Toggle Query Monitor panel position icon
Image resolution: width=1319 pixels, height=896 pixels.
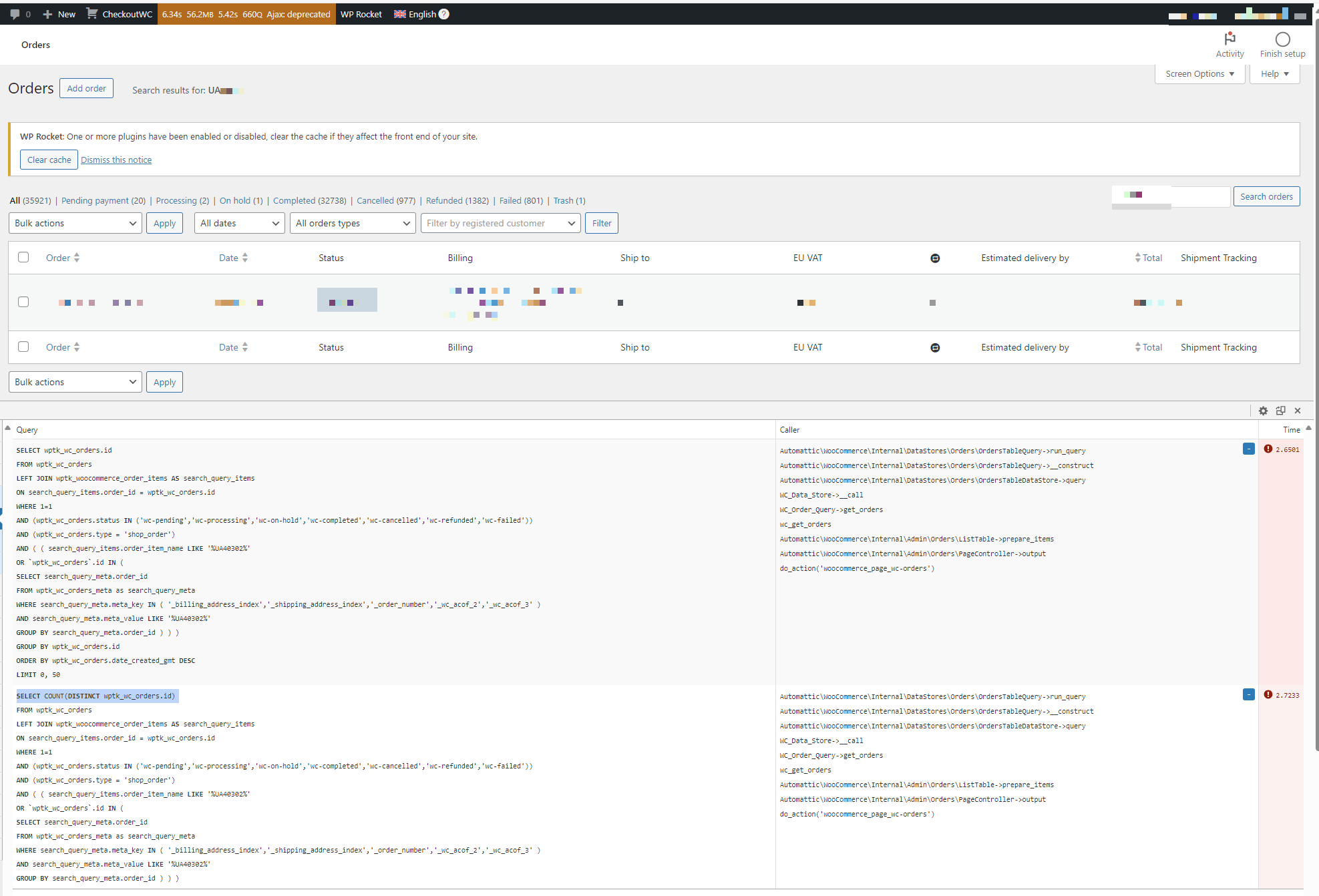click(x=1280, y=411)
